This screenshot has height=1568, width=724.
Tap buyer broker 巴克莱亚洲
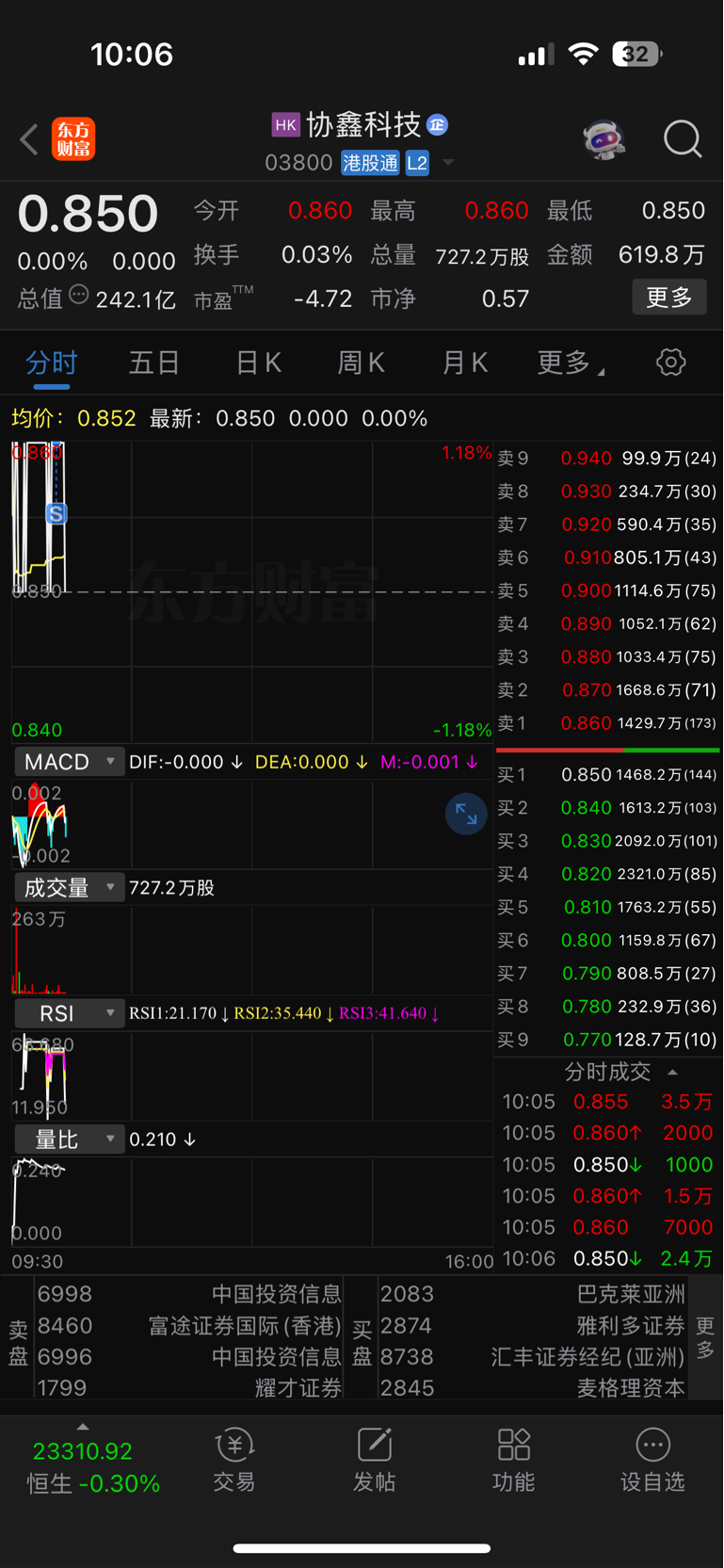click(x=631, y=1295)
